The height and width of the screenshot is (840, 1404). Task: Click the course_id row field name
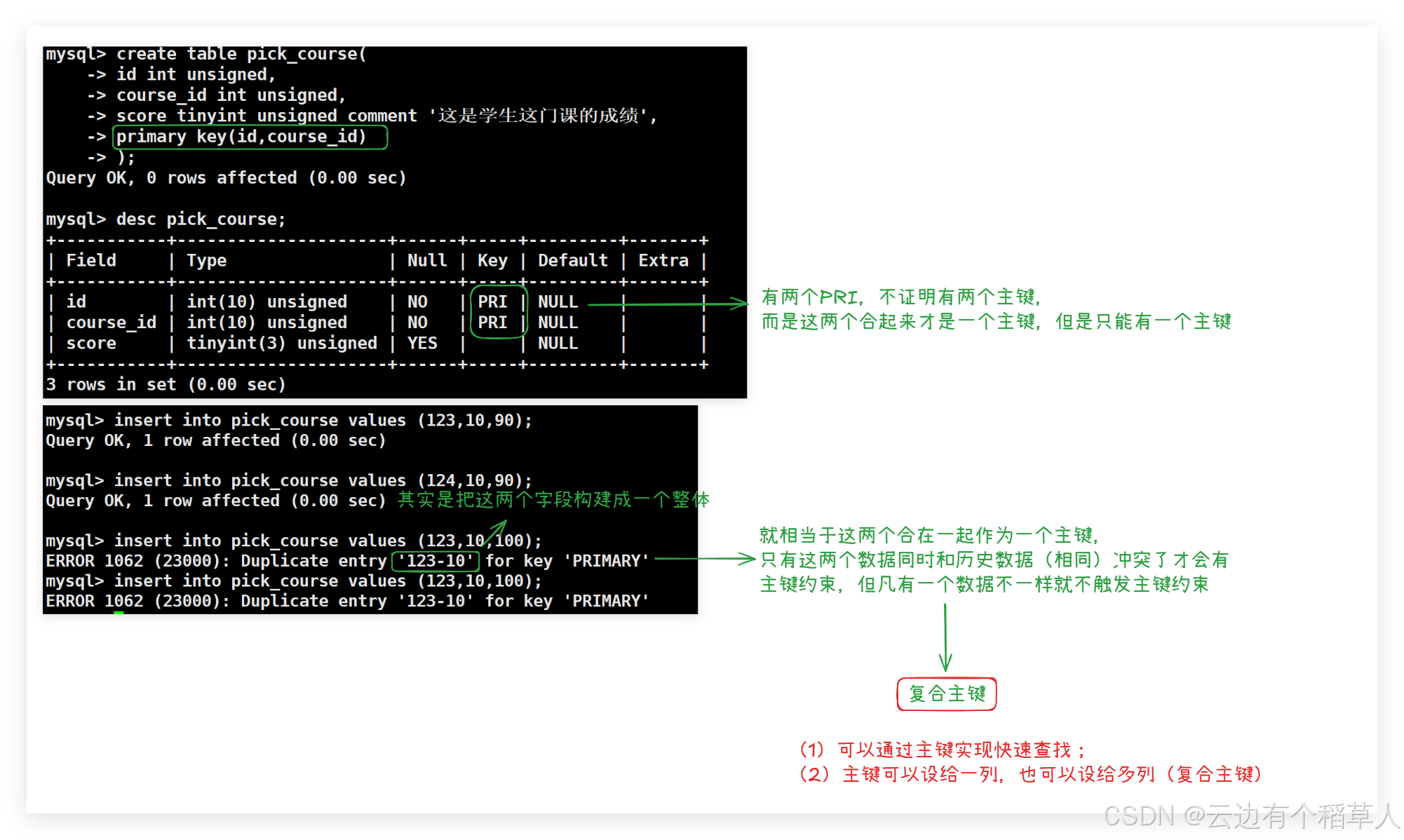(111, 323)
